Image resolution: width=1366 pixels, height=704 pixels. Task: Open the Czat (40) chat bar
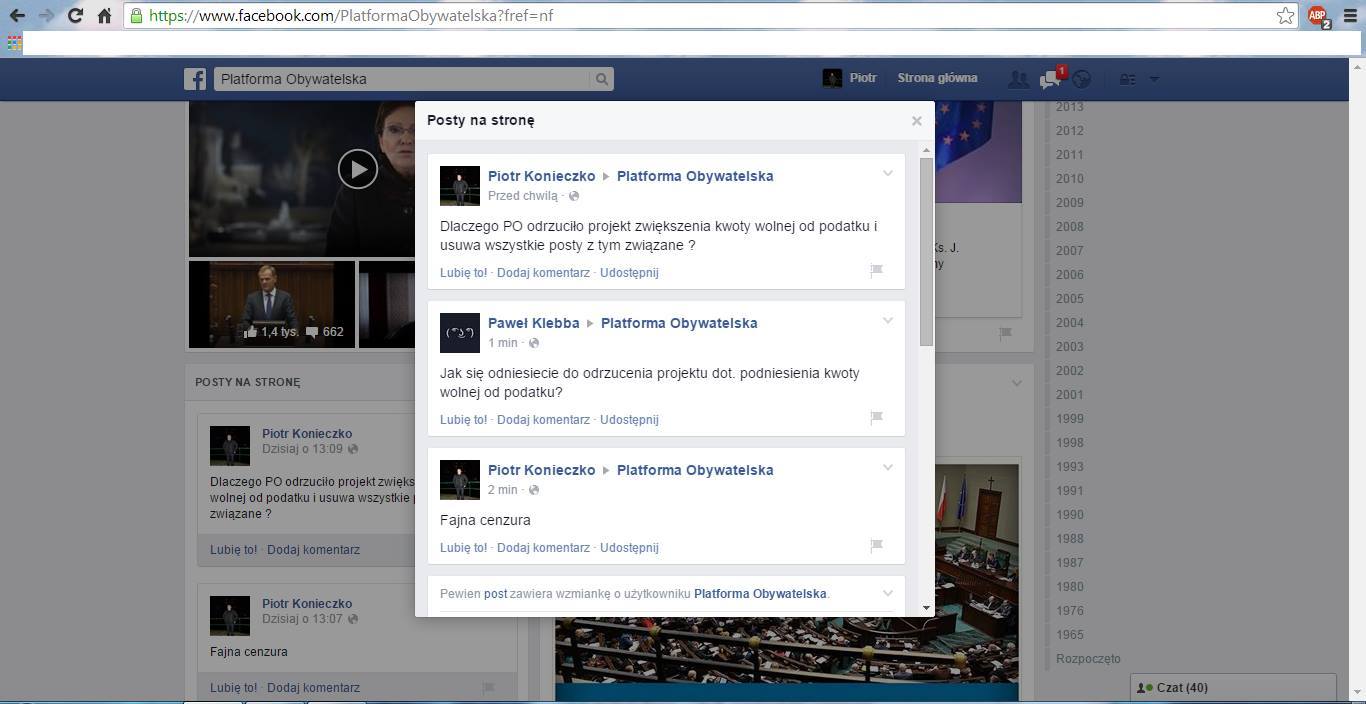pos(1233,688)
